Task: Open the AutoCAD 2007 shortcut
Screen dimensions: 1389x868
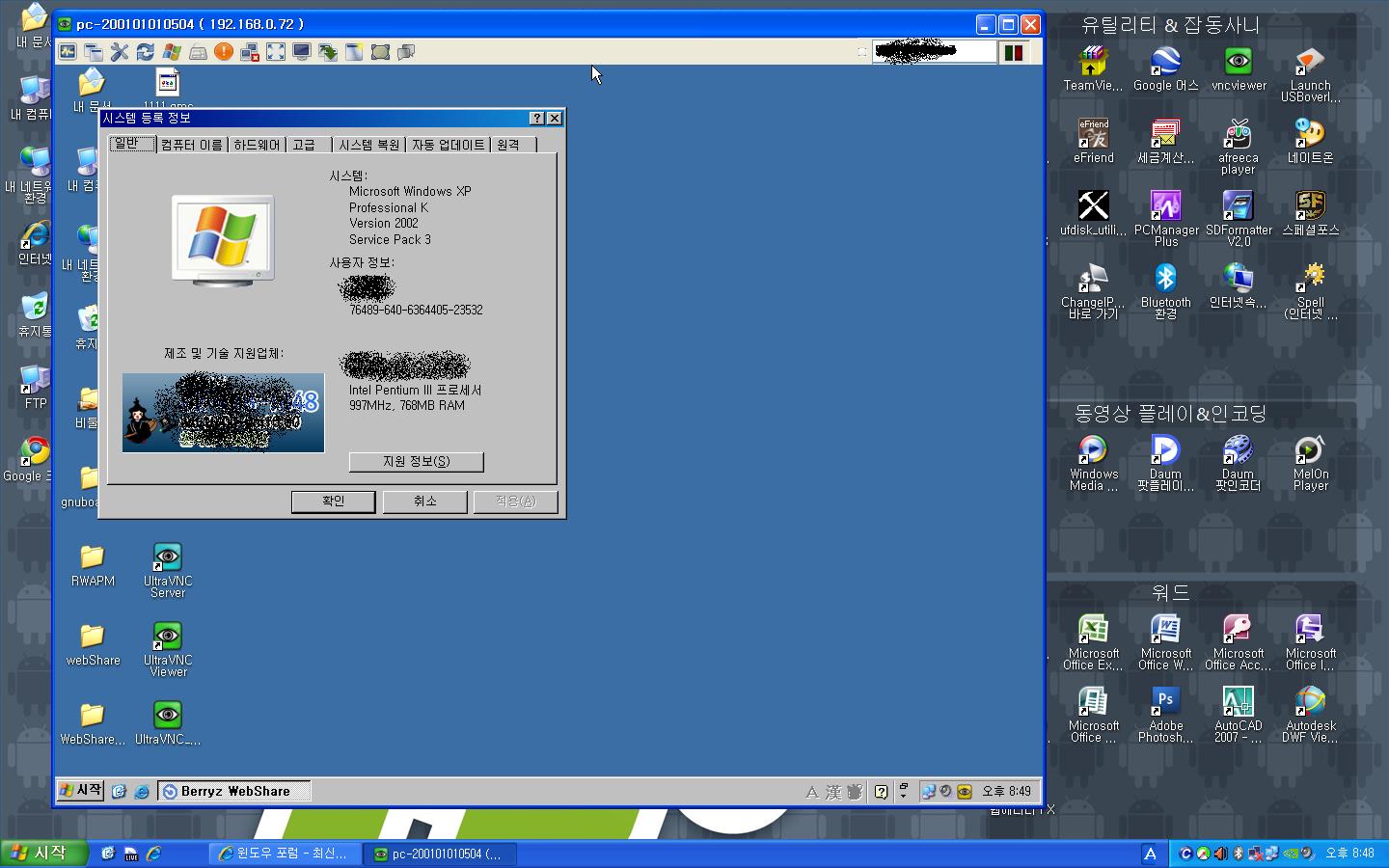Action: point(1238,715)
